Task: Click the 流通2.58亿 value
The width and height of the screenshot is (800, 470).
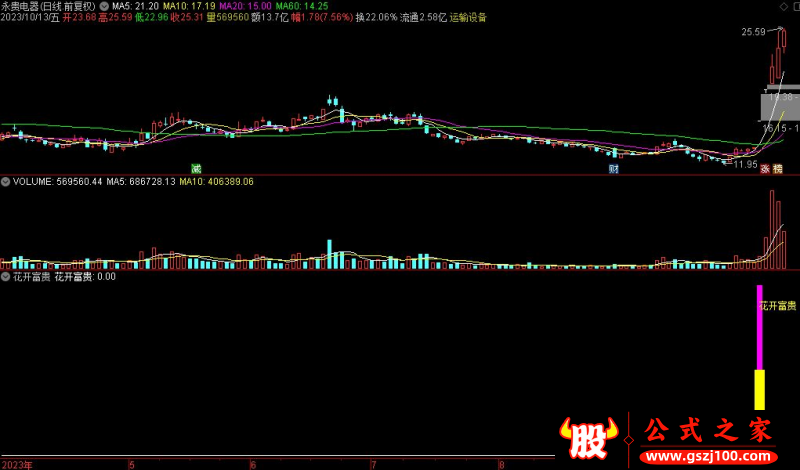Action: coord(423,17)
